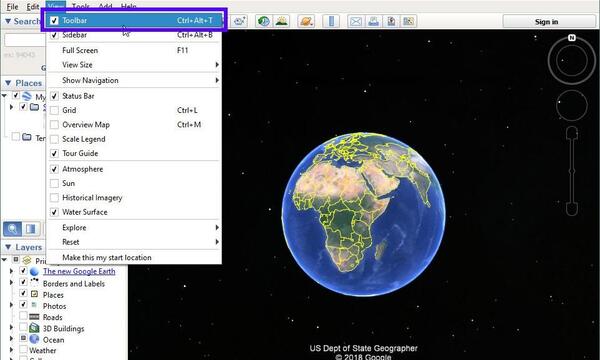Click the move joystick circle control

572,106
